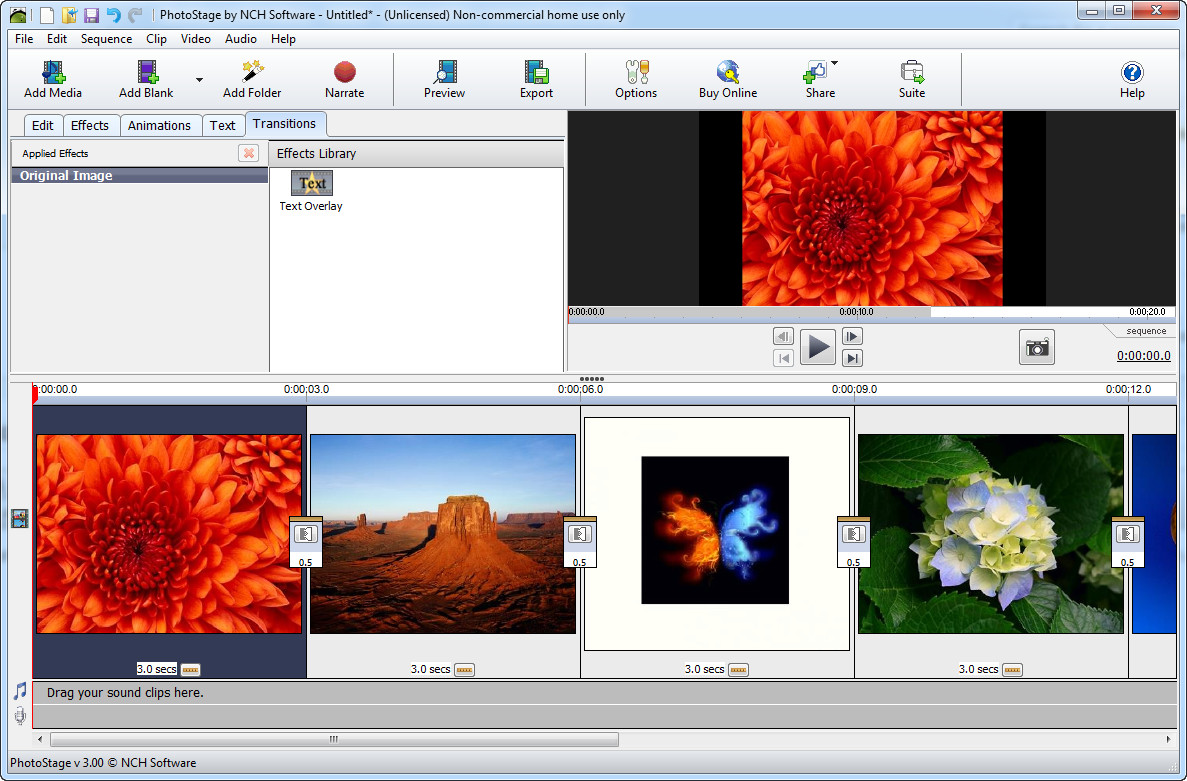Image resolution: width=1187 pixels, height=781 pixels.
Task: Open the Sequence menu
Action: [x=106, y=39]
